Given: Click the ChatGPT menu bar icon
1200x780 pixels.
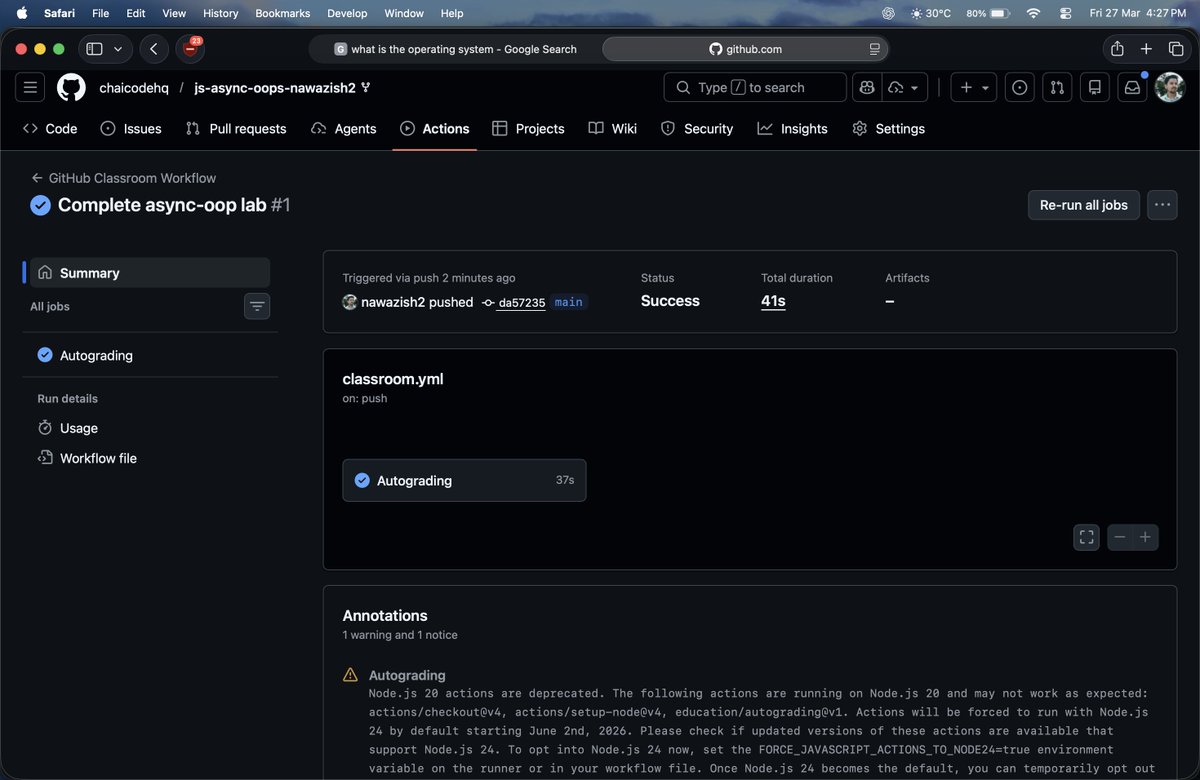Looking at the screenshot, I should pyautogui.click(x=888, y=13).
